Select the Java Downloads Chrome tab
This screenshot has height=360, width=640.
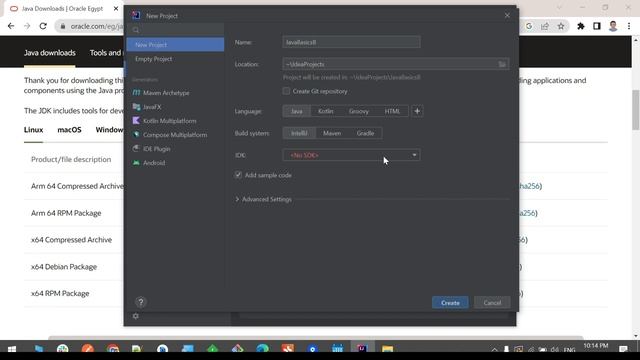pyautogui.click(x=62, y=9)
